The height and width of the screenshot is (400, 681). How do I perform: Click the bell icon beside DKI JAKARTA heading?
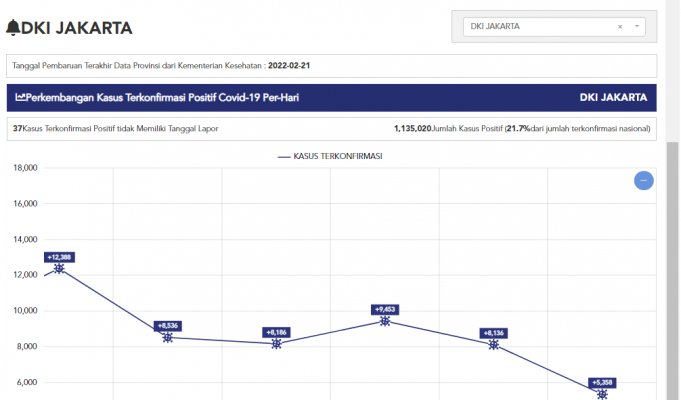[13, 28]
